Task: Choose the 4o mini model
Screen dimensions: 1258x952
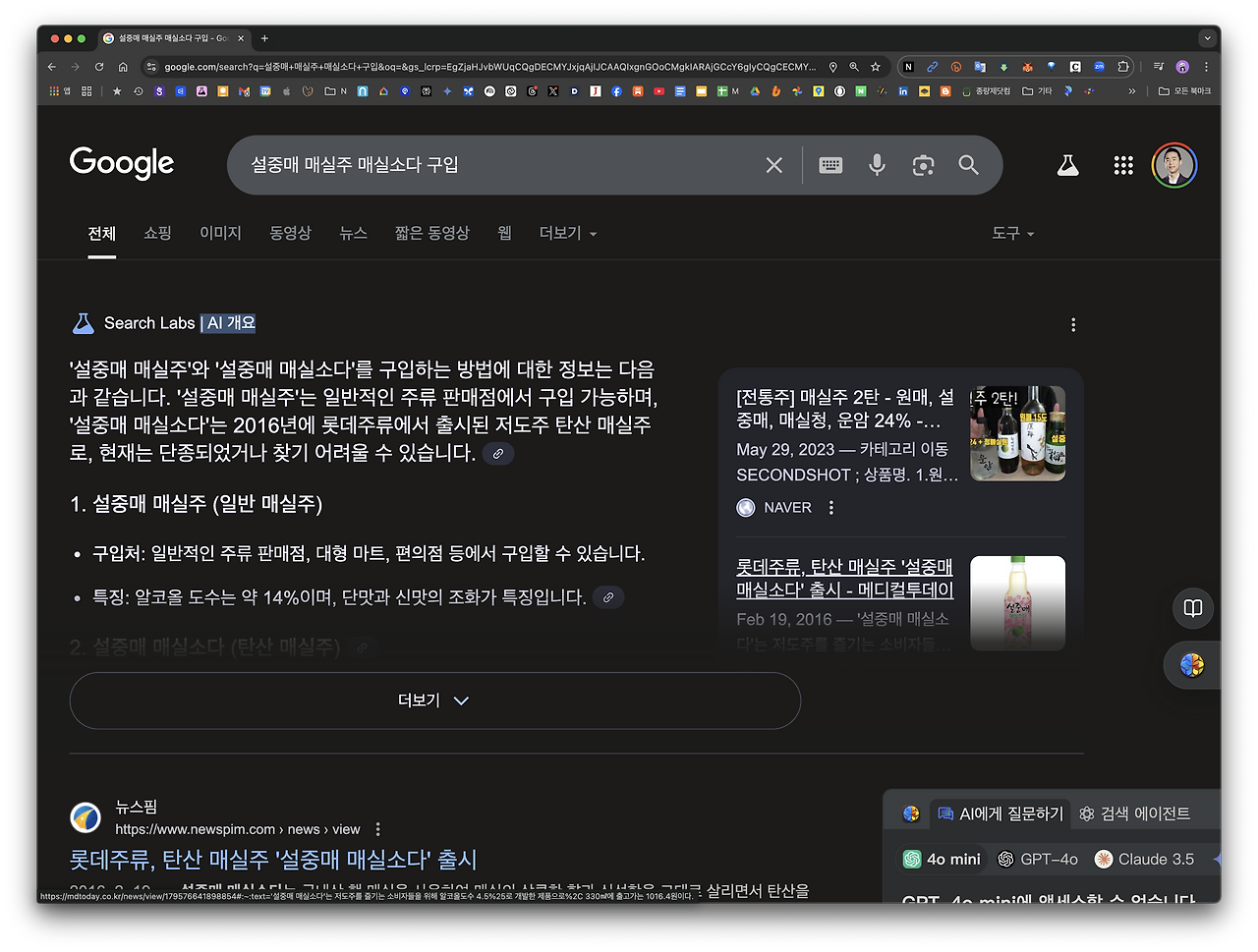Action: click(942, 860)
